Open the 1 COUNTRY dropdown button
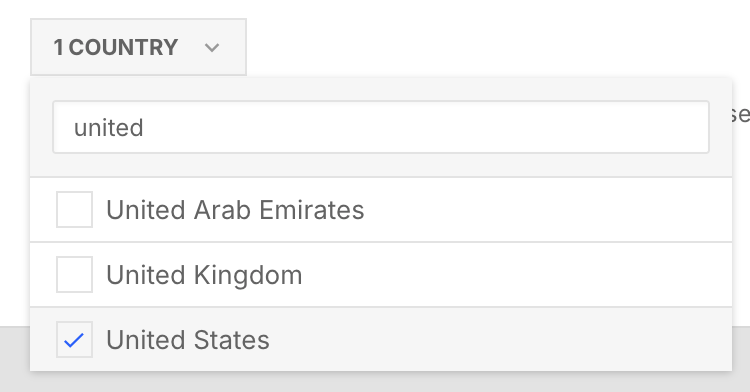 138,47
